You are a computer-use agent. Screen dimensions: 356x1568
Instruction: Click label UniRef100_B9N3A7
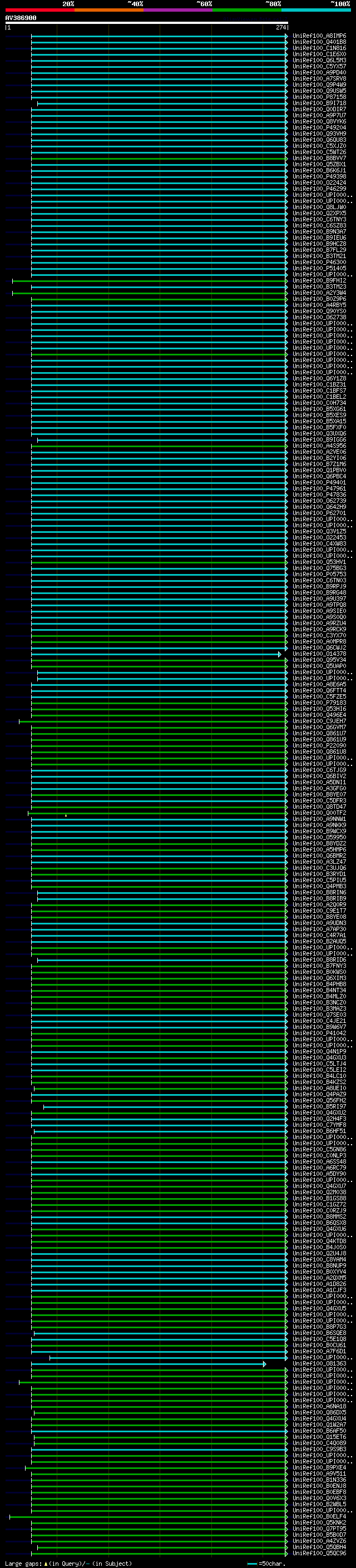pos(319,232)
